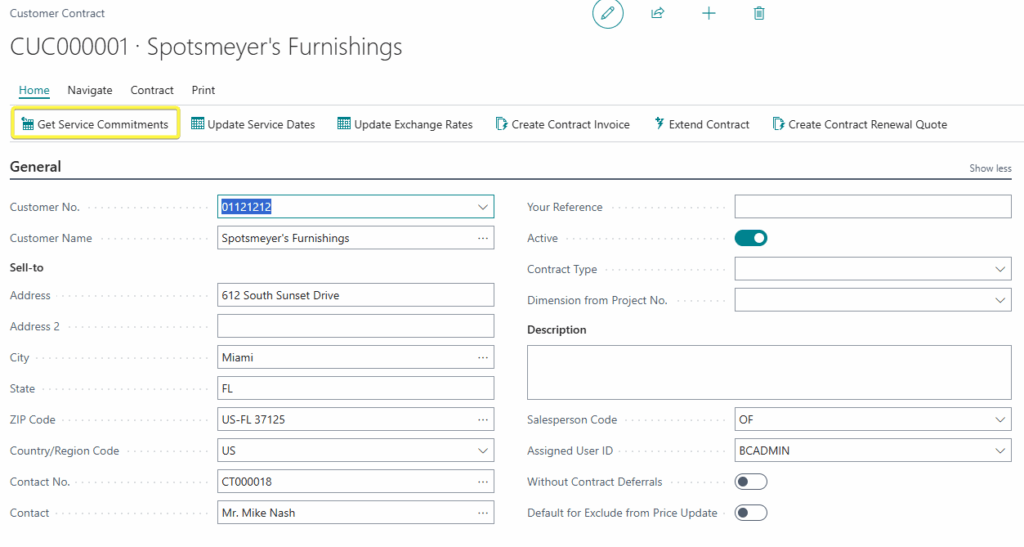
Task: Open the Navigate menu tab
Action: click(x=89, y=90)
